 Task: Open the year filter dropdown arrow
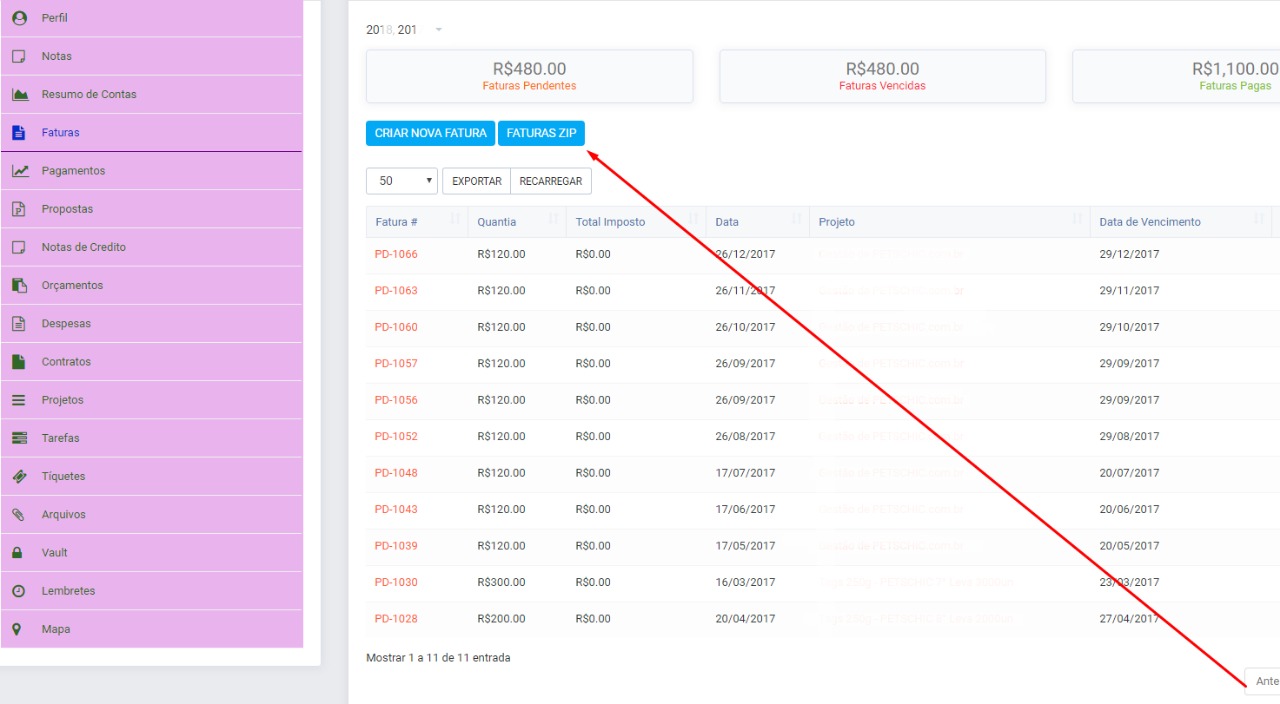438,30
